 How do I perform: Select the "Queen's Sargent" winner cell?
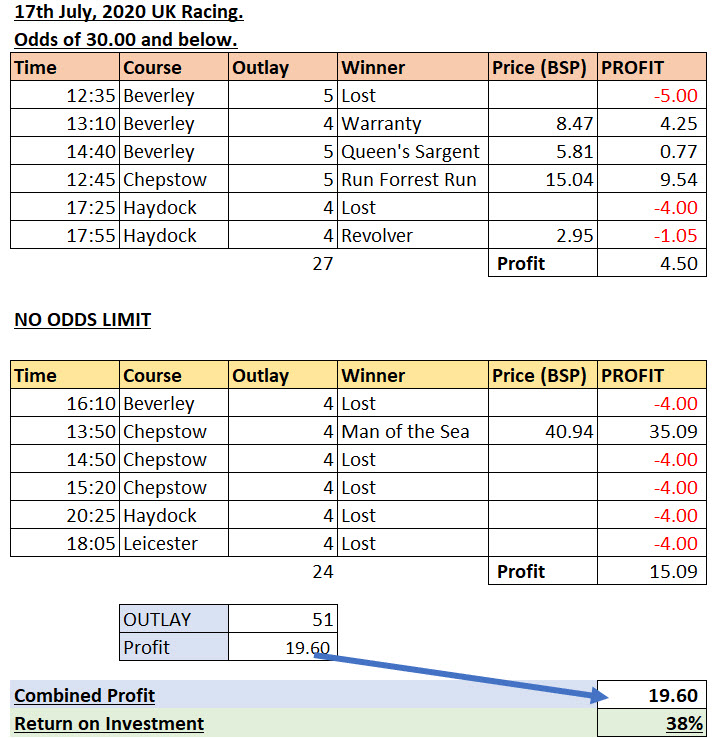coord(410,153)
